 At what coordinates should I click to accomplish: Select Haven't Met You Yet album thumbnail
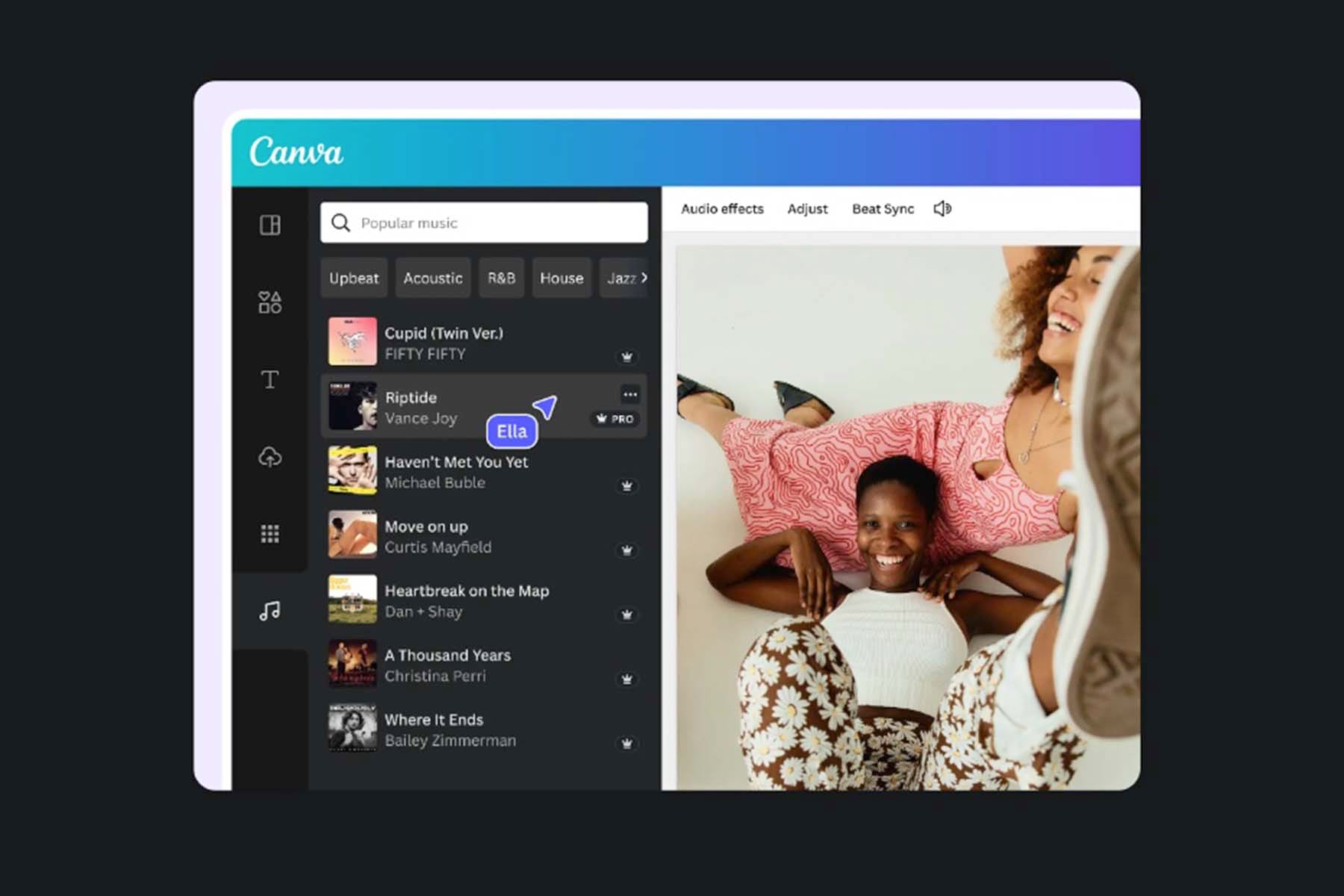point(352,470)
